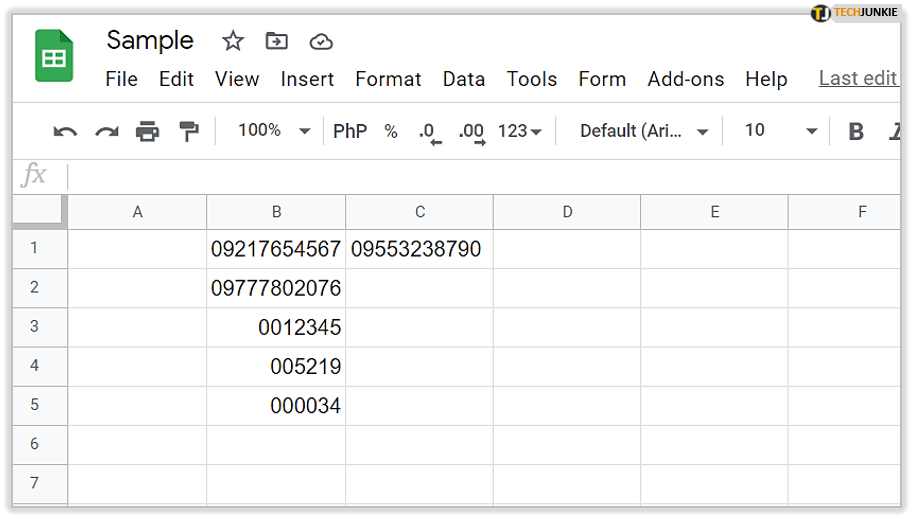The width and height of the screenshot is (913, 519).
Task: Open the Last edit history link
Action: [x=857, y=78]
